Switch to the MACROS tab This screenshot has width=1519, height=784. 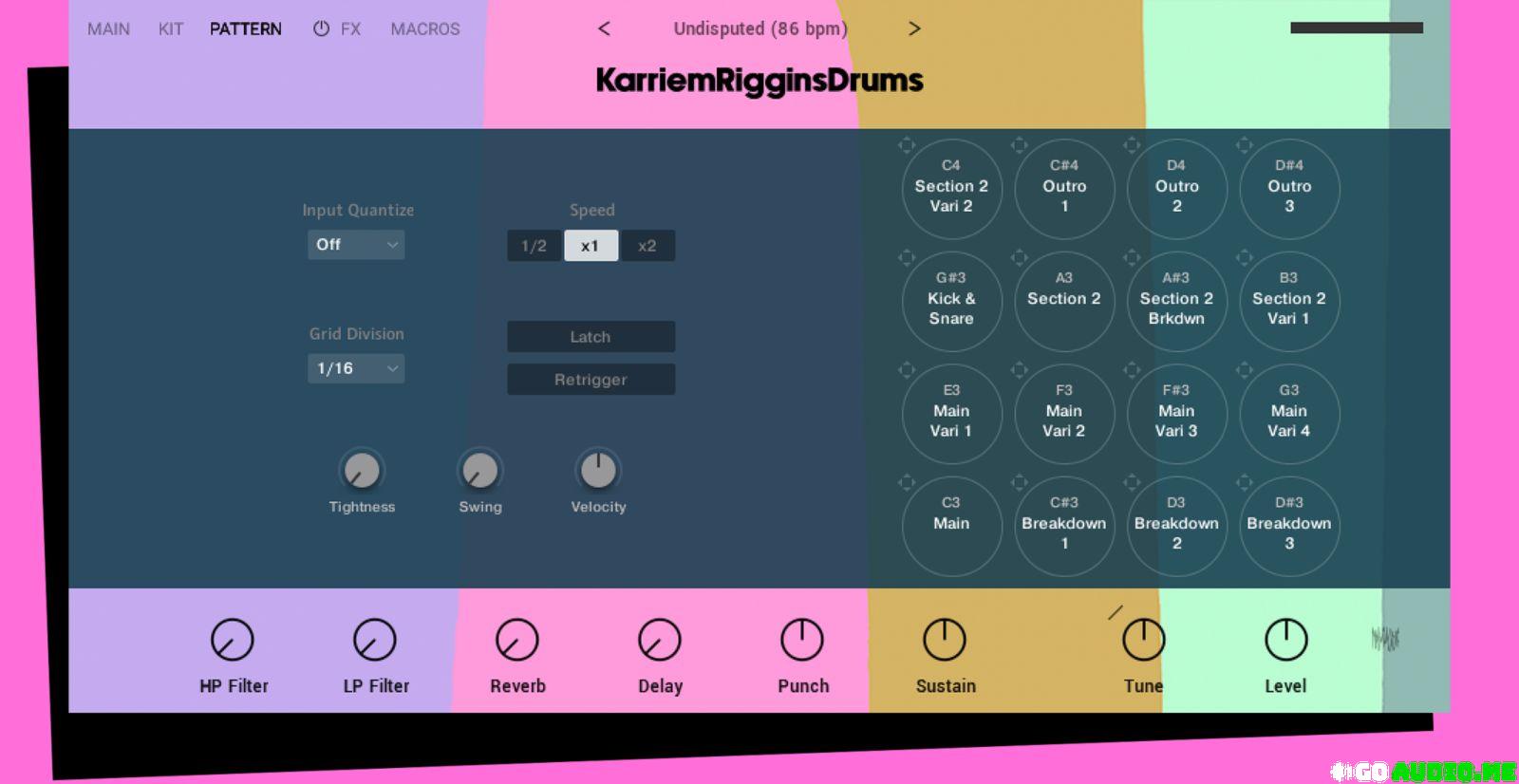coord(425,29)
